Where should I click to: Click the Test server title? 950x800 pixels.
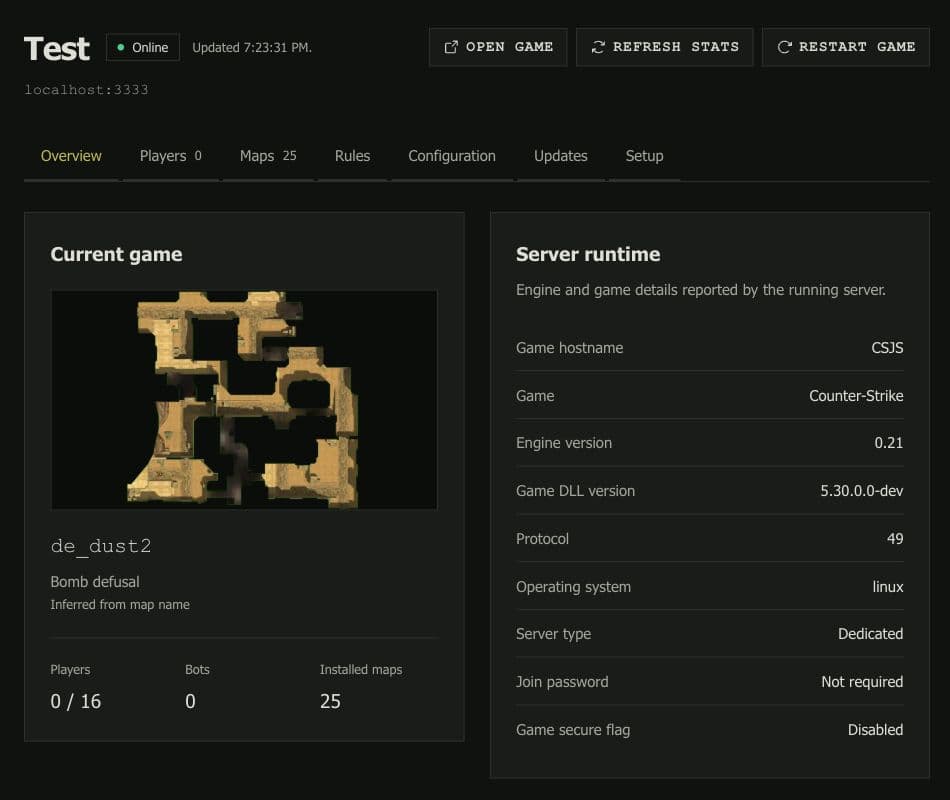pos(57,48)
